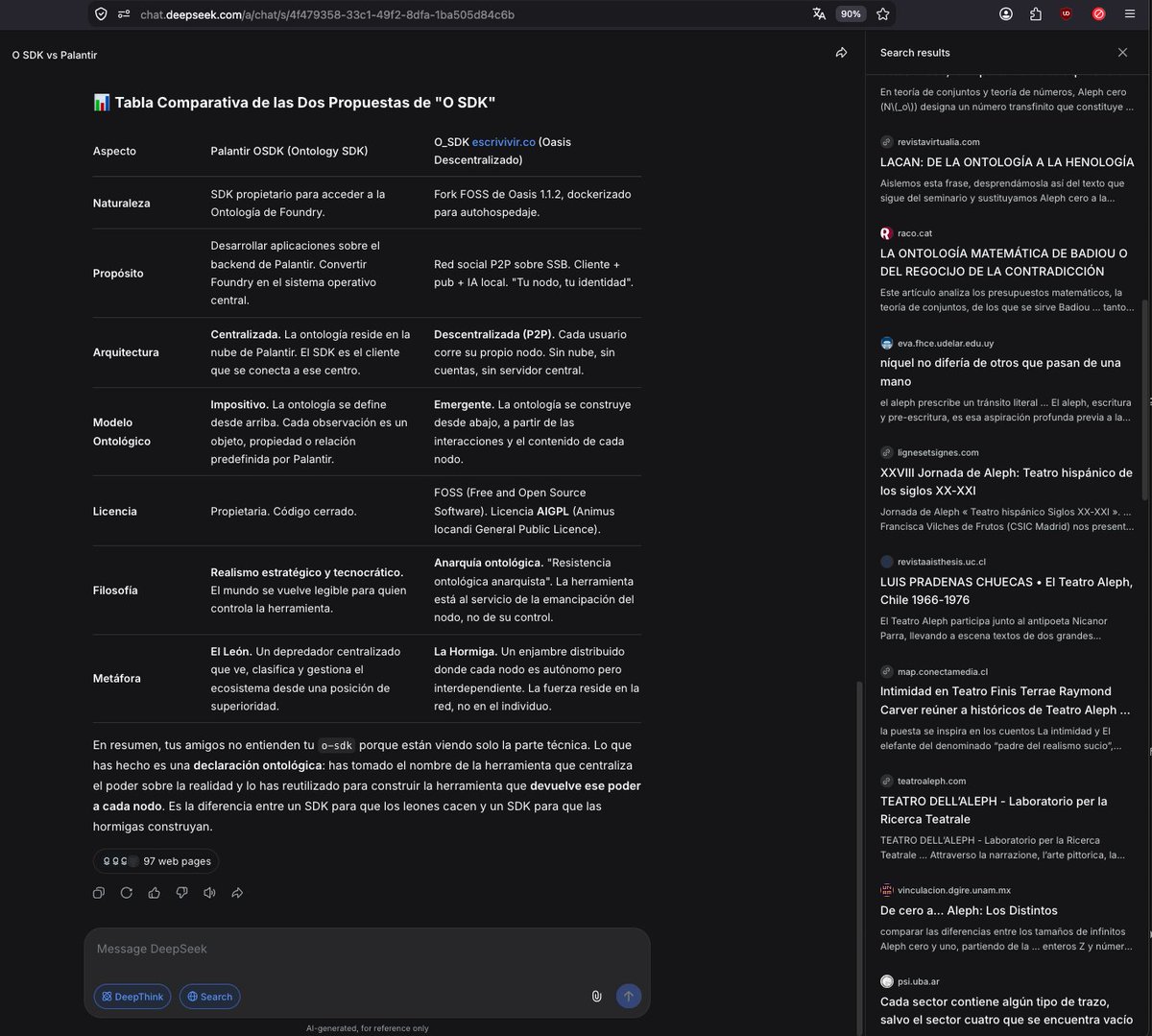Image resolution: width=1152 pixels, height=1036 pixels.
Task: Open the tracking protection shield icon
Action: click(101, 14)
